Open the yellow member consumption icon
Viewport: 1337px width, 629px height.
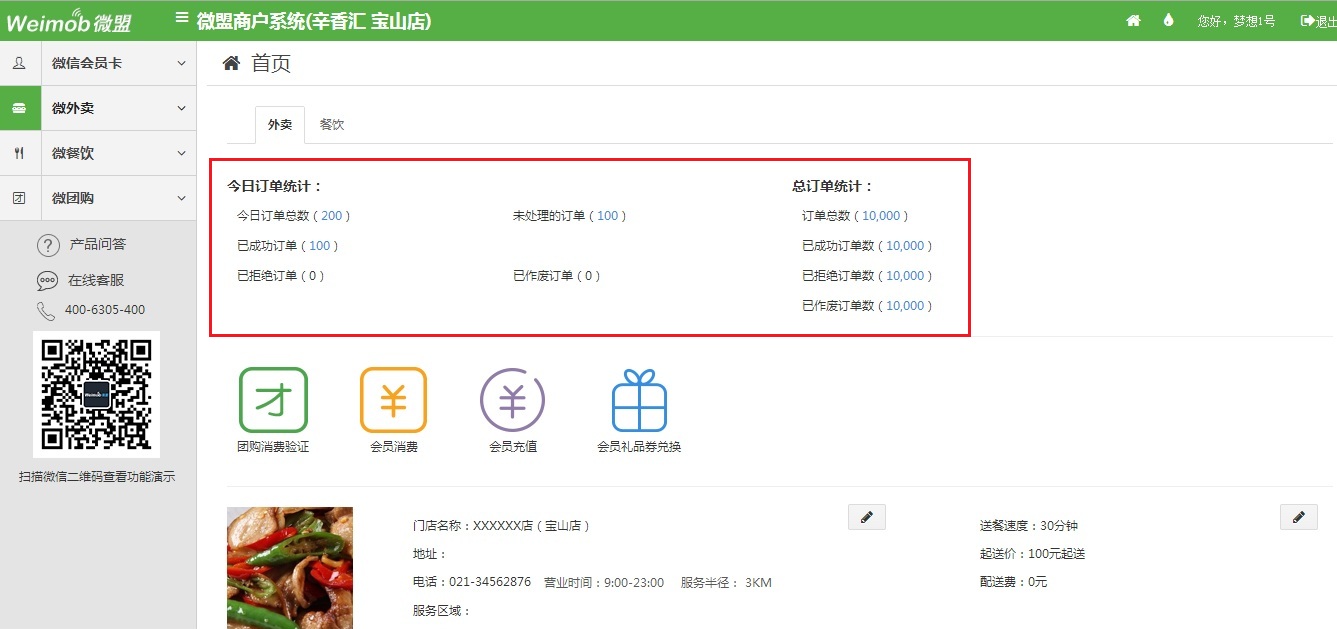pyautogui.click(x=393, y=400)
